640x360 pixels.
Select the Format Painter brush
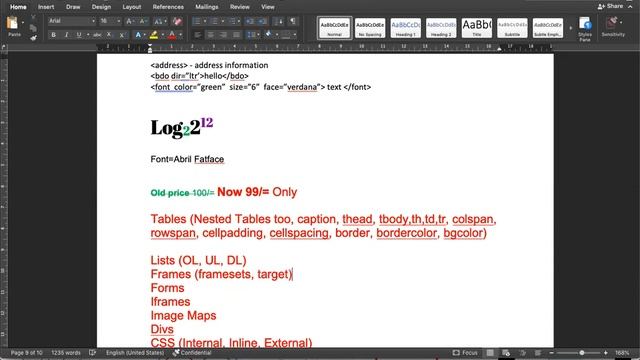tap(33, 38)
